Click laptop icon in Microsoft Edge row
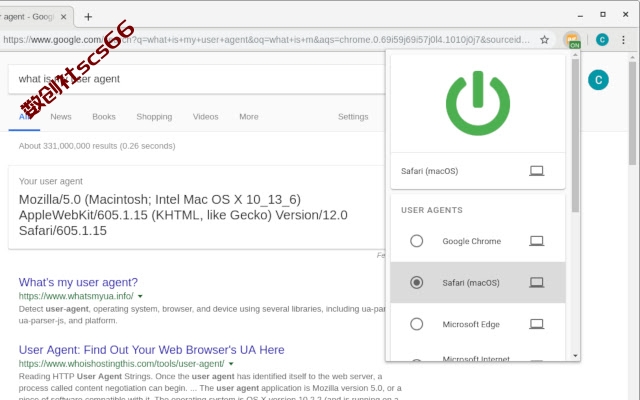The width and height of the screenshot is (640, 400). (x=536, y=324)
